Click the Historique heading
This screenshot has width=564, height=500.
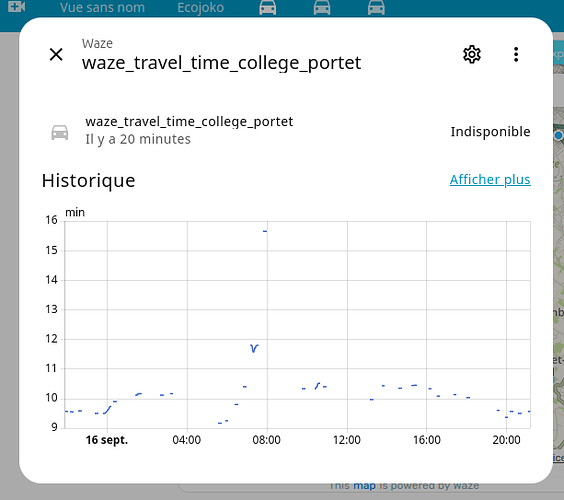click(x=88, y=181)
